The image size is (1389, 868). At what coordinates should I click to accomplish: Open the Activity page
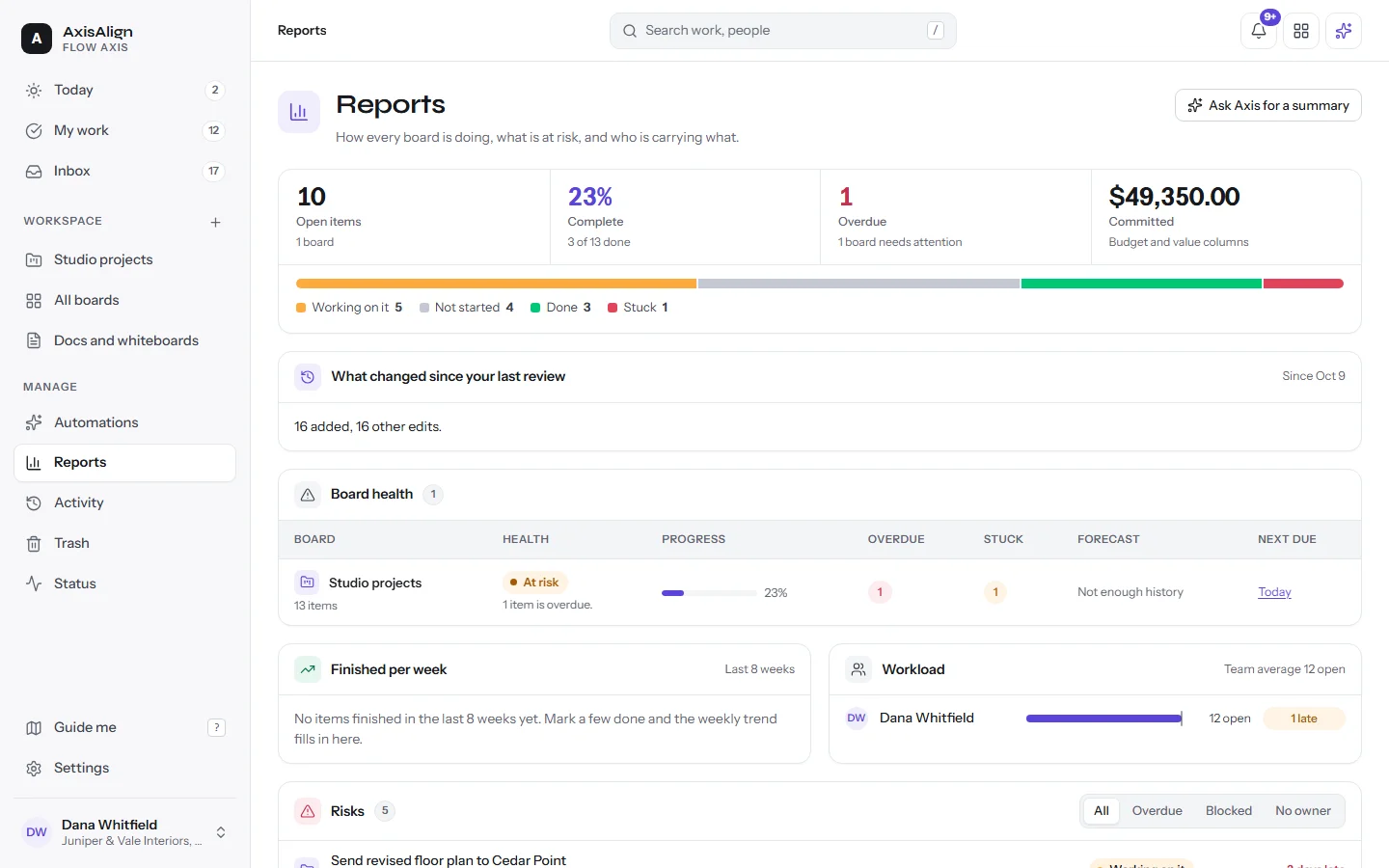[x=125, y=502]
